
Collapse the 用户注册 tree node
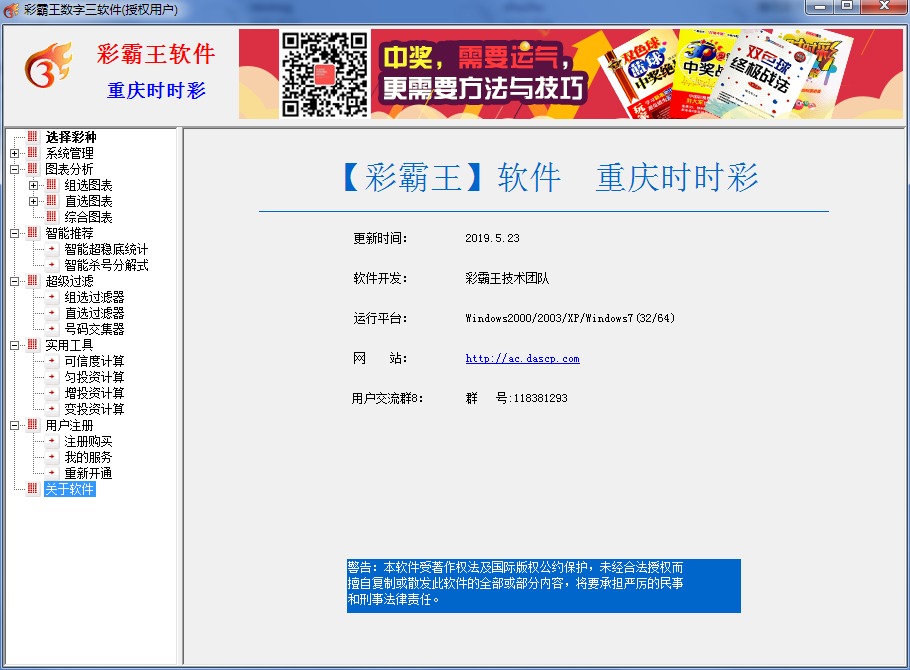point(14,425)
